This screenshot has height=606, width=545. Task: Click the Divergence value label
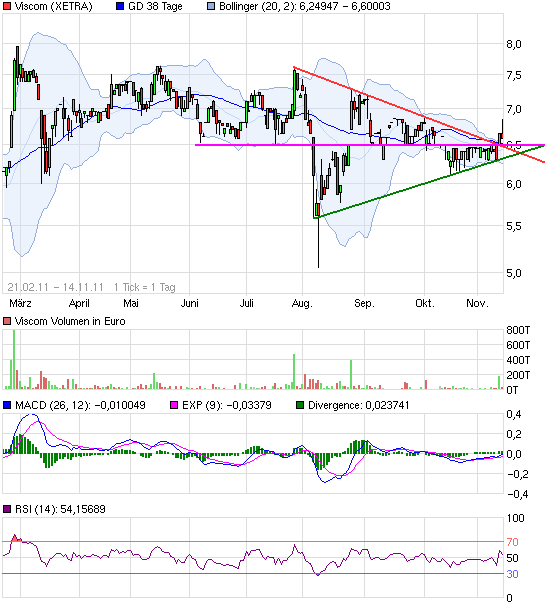[x=359, y=405]
